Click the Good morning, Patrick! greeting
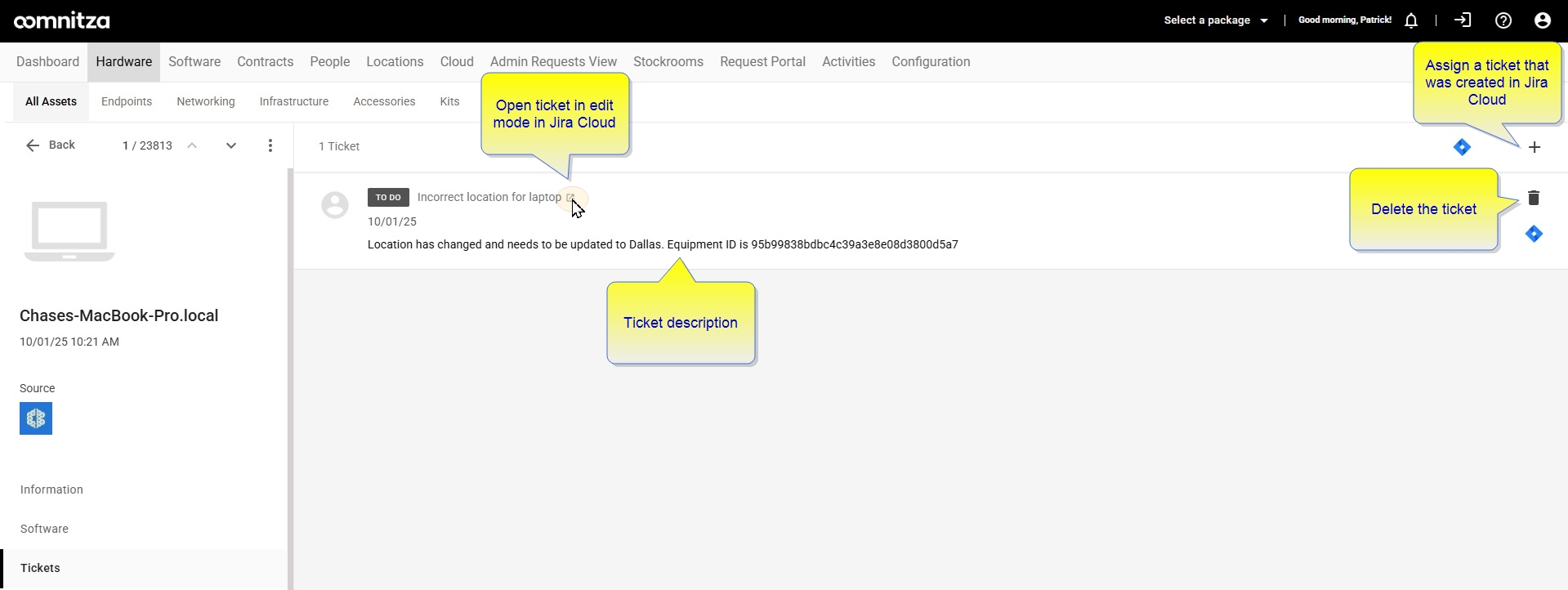This screenshot has width=1568, height=590. coord(1345,20)
